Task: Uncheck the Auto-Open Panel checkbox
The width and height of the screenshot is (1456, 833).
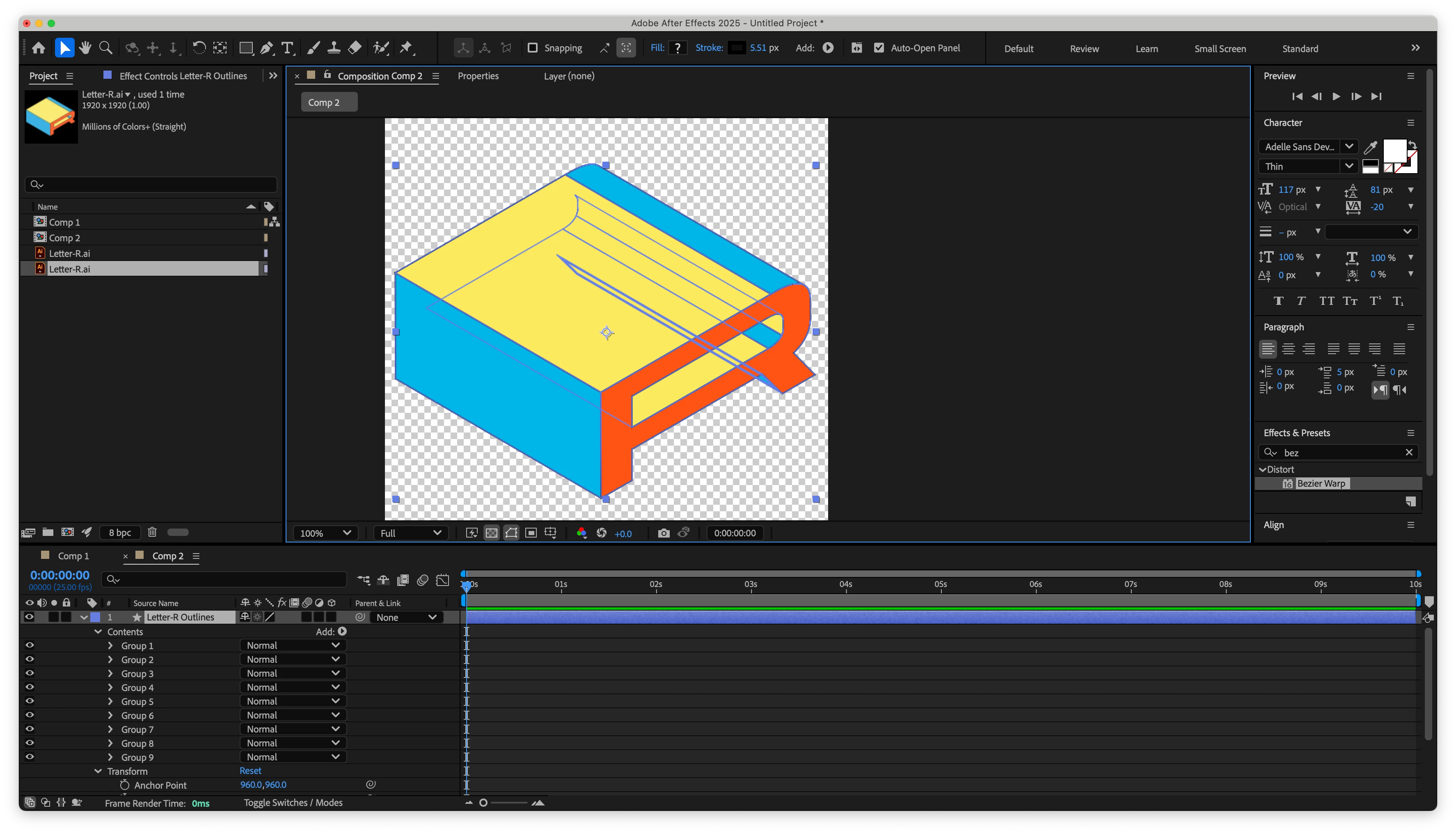Action: [x=879, y=48]
